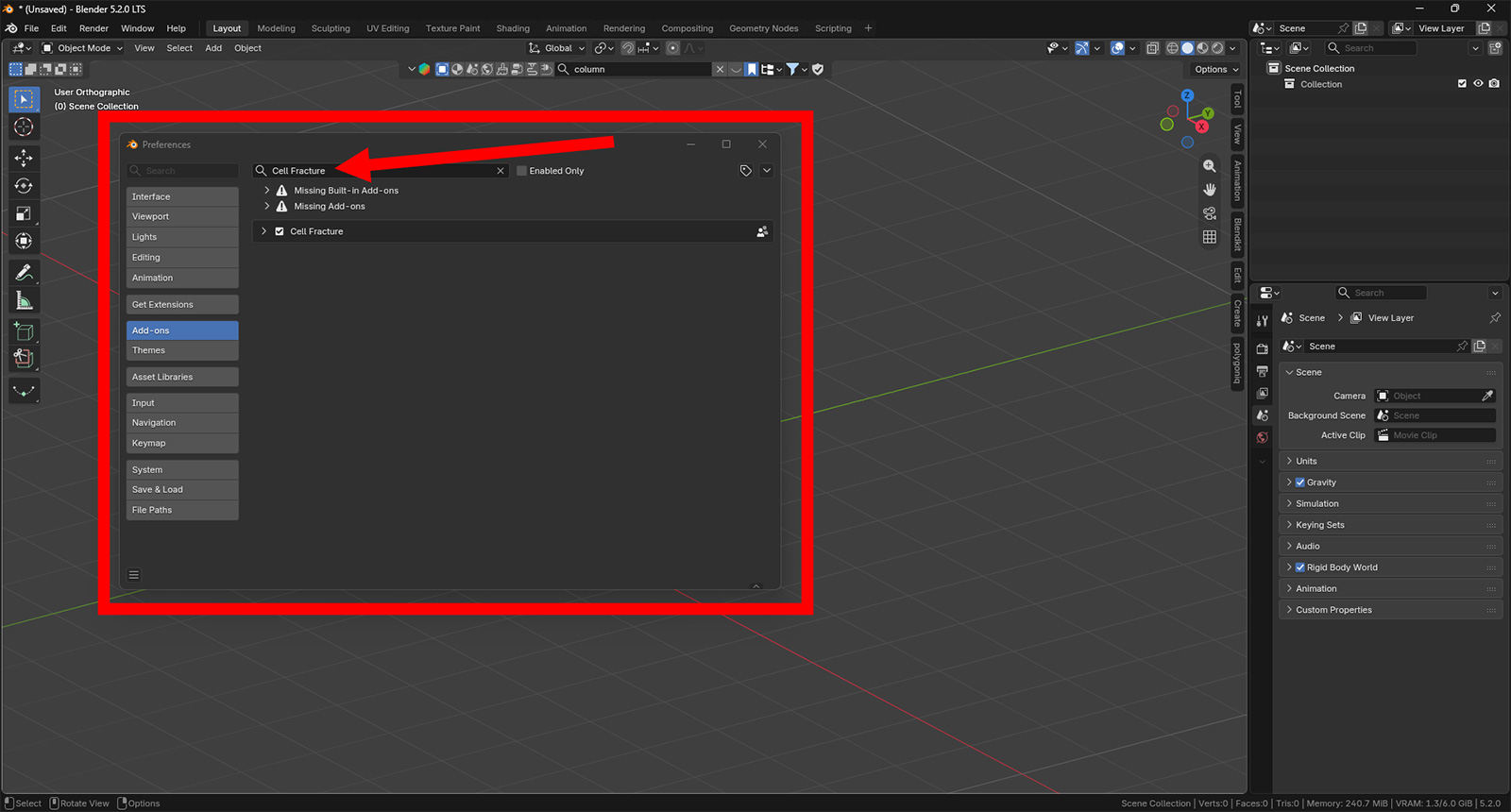This screenshot has width=1511, height=812.
Task: Expand the Missing Add-ons row
Action: pyautogui.click(x=267, y=207)
